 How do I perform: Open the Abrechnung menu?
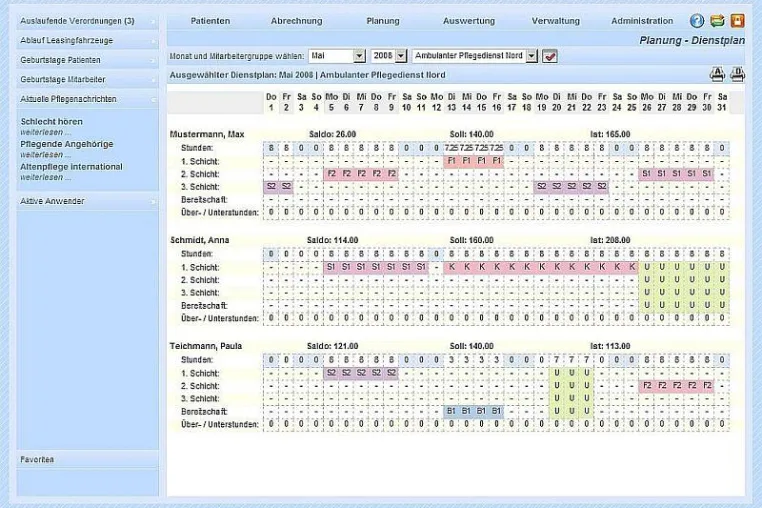tap(296, 21)
